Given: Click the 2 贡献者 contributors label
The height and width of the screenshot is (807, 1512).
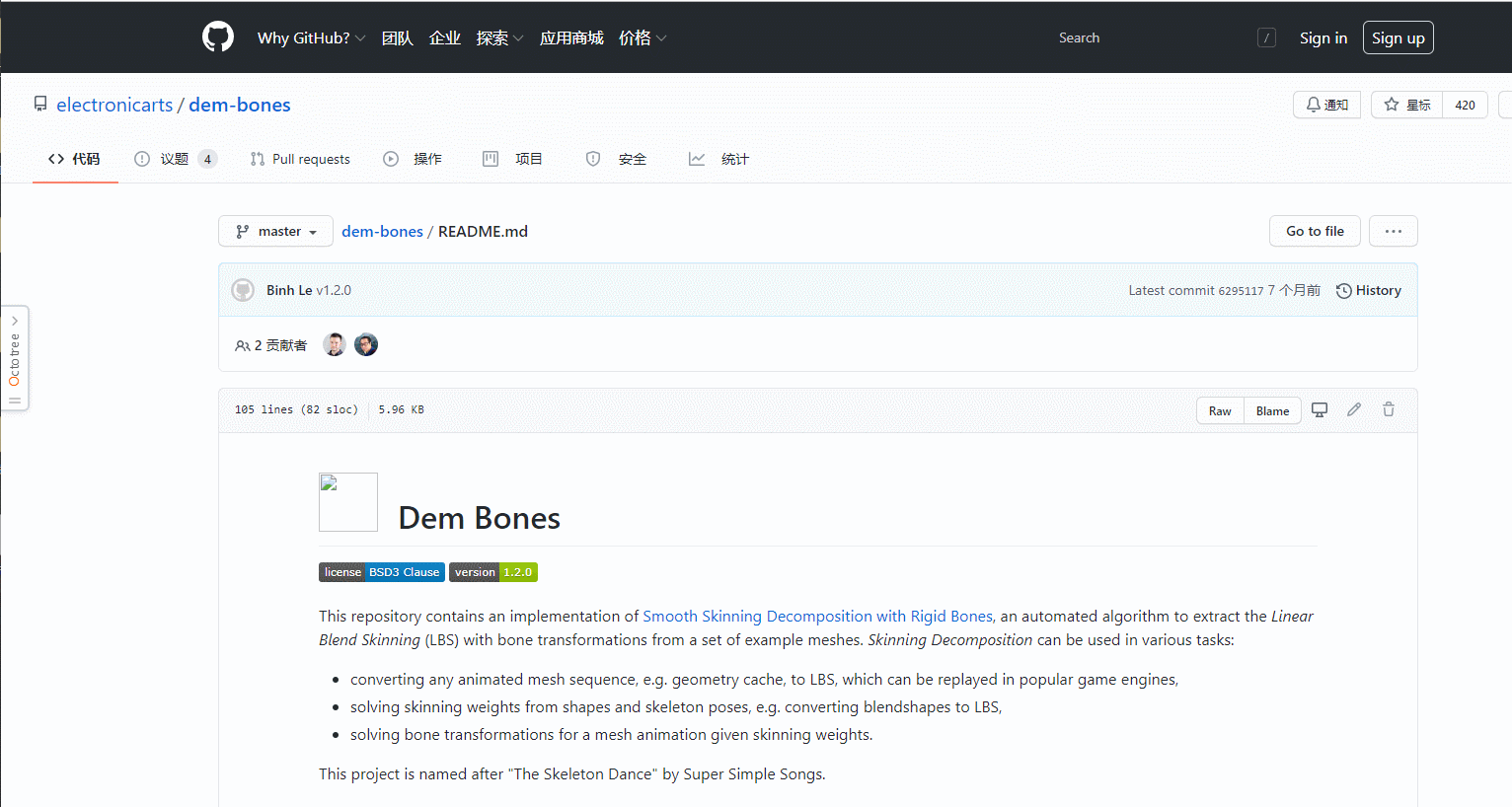Looking at the screenshot, I should [x=271, y=345].
